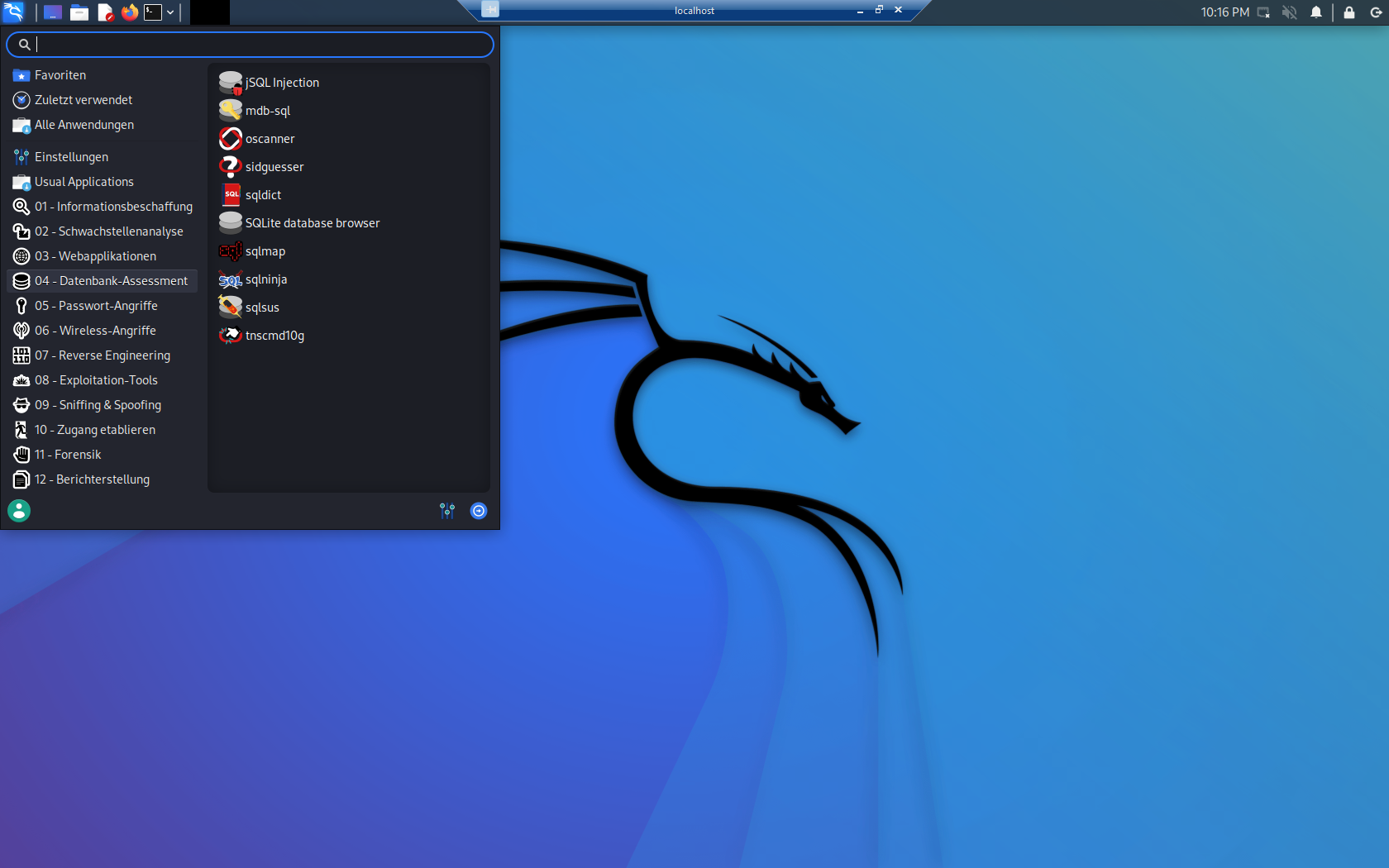Select Alle Anwendungen category
This screenshot has height=868, width=1389.
(x=103, y=125)
